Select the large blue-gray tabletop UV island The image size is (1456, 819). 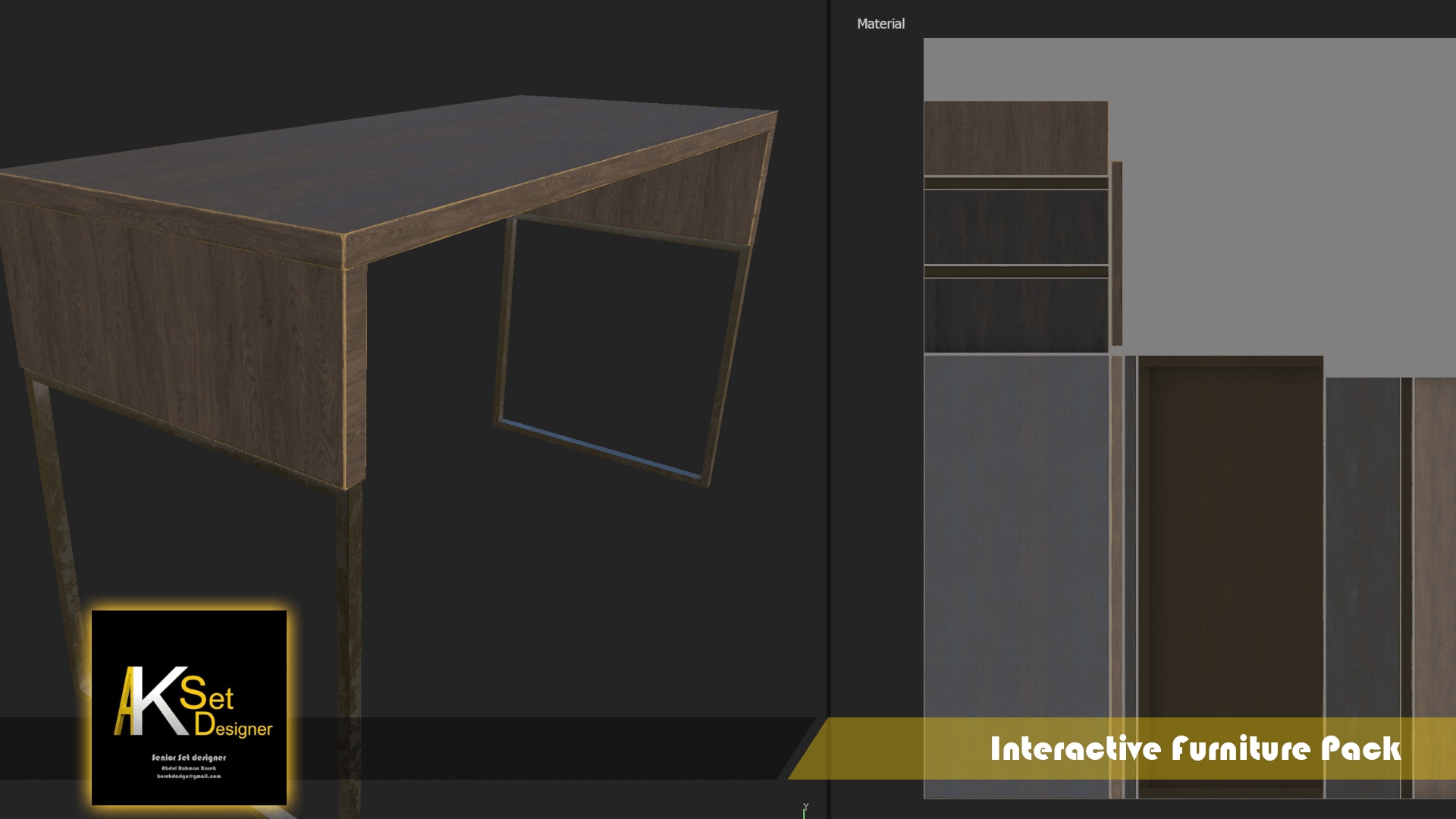[1015, 531]
